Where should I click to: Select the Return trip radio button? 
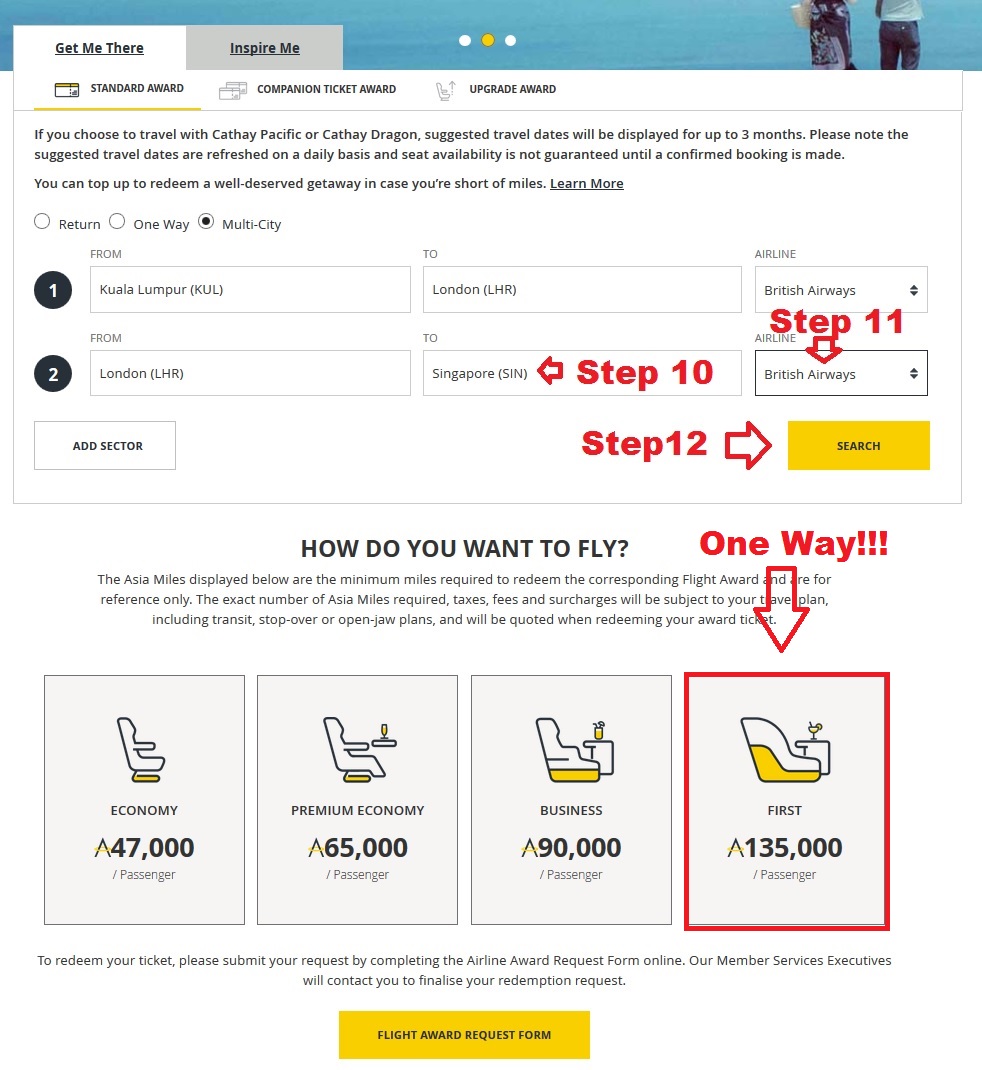point(42,222)
